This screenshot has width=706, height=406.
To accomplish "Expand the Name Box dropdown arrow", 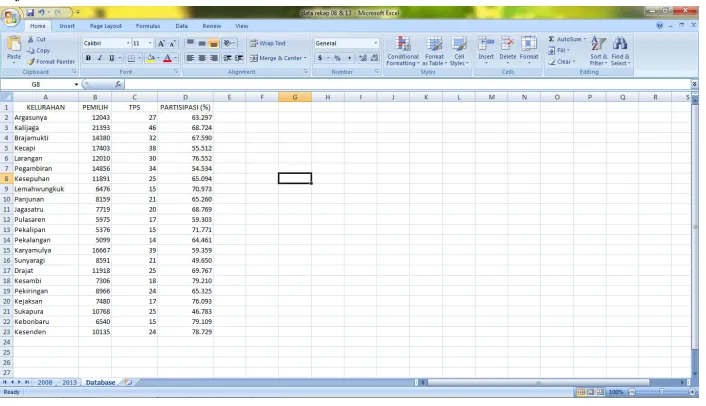I will click(76, 84).
